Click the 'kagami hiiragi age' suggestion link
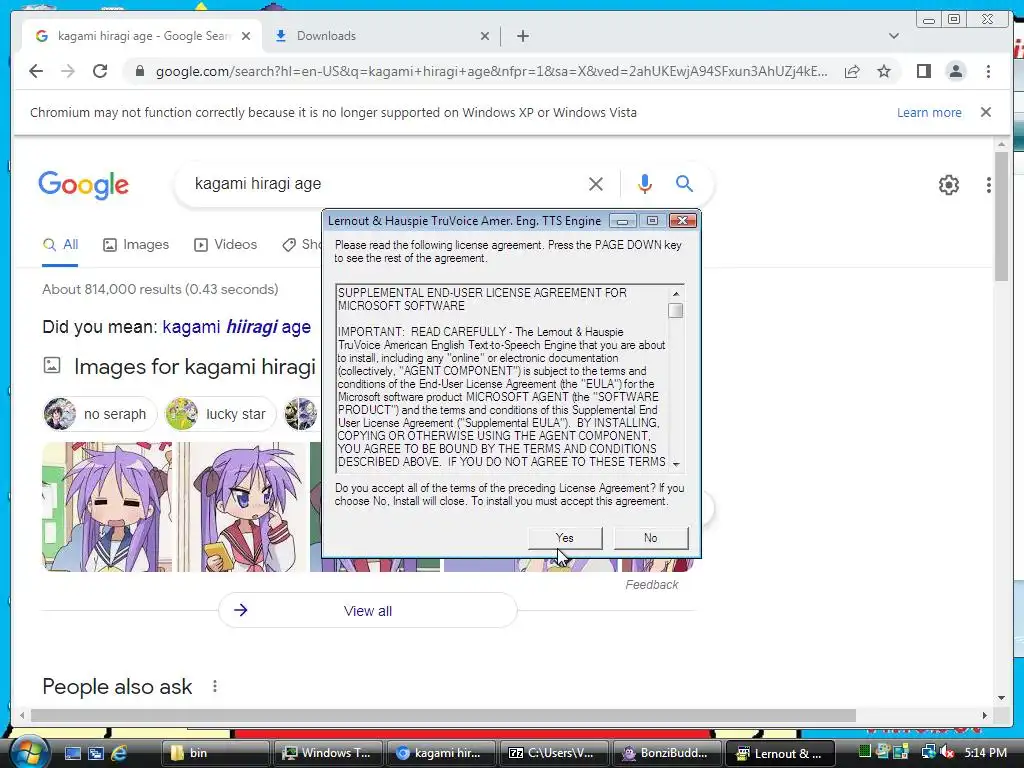1024x768 pixels. tap(236, 327)
